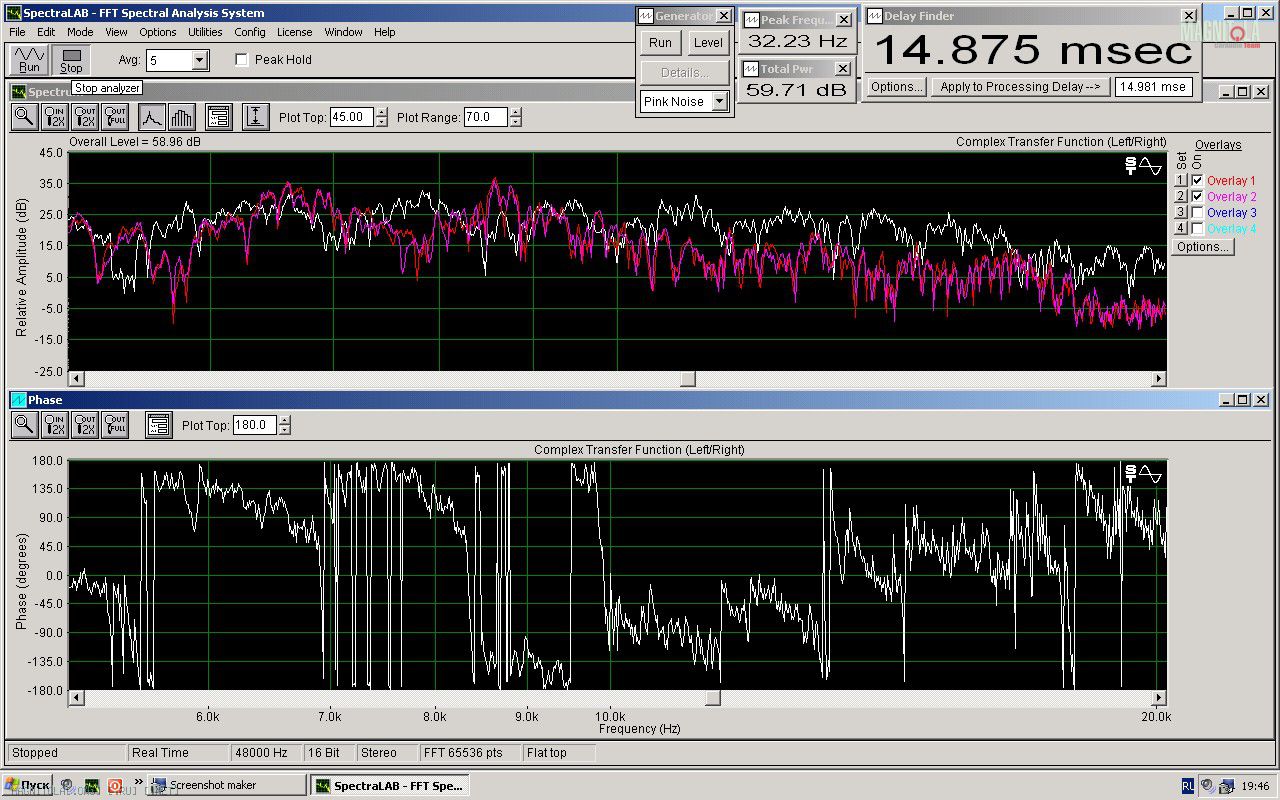The width and height of the screenshot is (1280, 800).
Task: Select the zoom magnifier in Phase toolbar
Action: [24, 425]
